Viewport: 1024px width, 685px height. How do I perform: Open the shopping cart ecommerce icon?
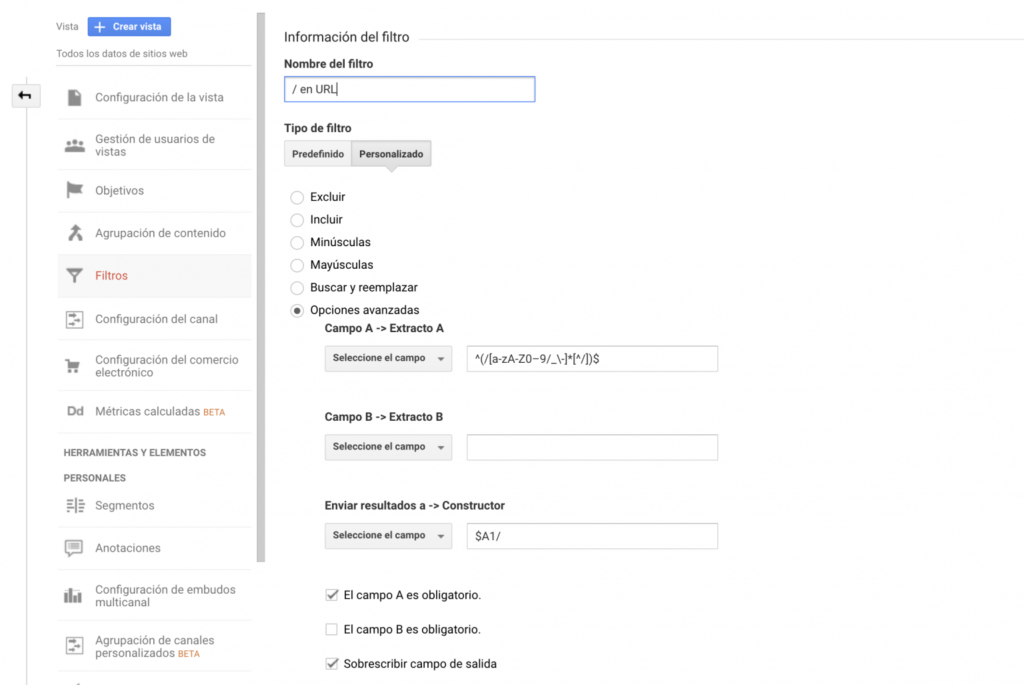pyautogui.click(x=74, y=366)
